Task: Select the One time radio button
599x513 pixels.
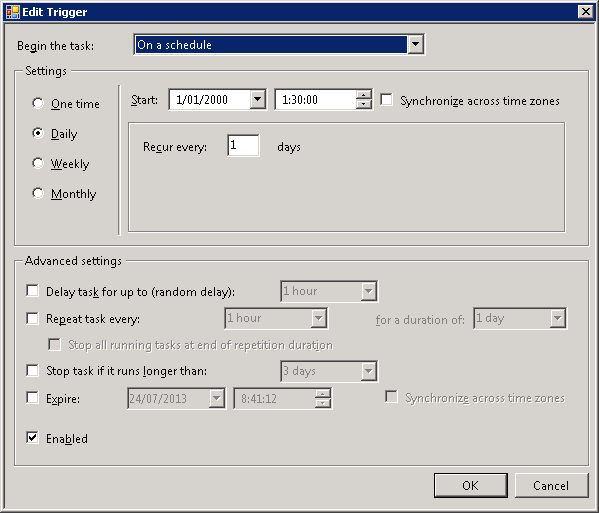Action: click(38, 103)
